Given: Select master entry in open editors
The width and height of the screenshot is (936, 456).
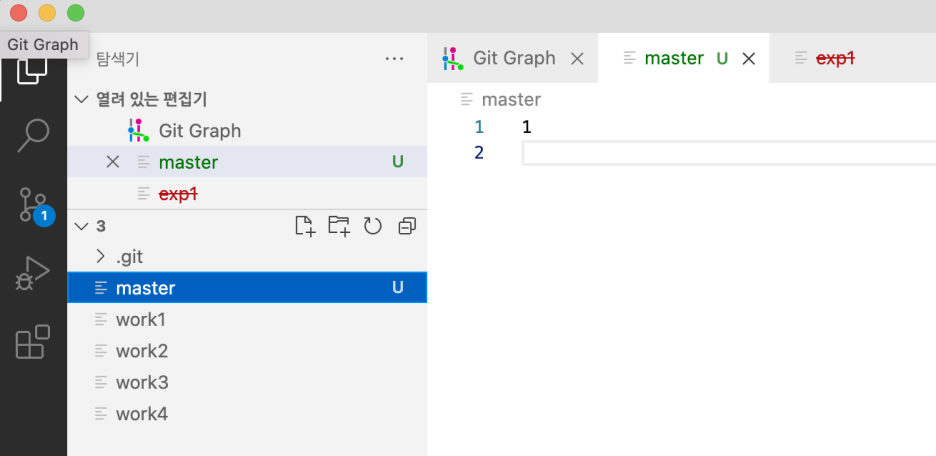Looking at the screenshot, I should [x=247, y=162].
